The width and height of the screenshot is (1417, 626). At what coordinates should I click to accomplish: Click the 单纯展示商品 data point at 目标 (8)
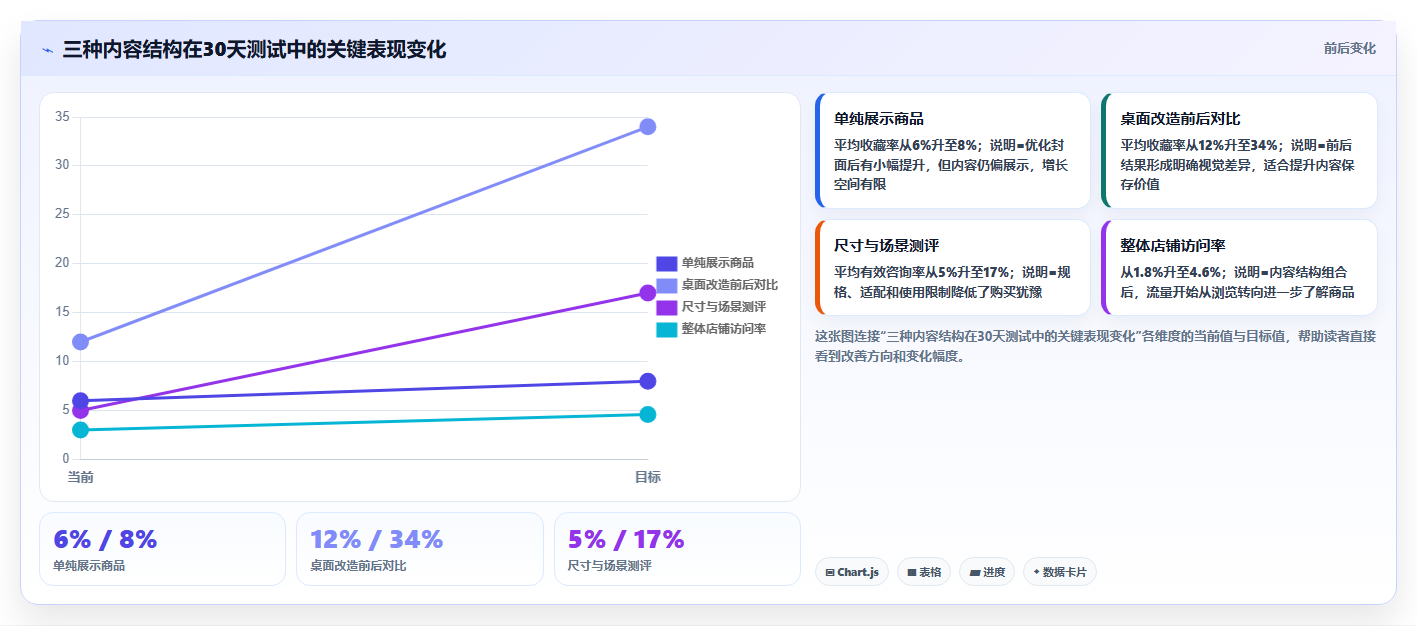647,381
